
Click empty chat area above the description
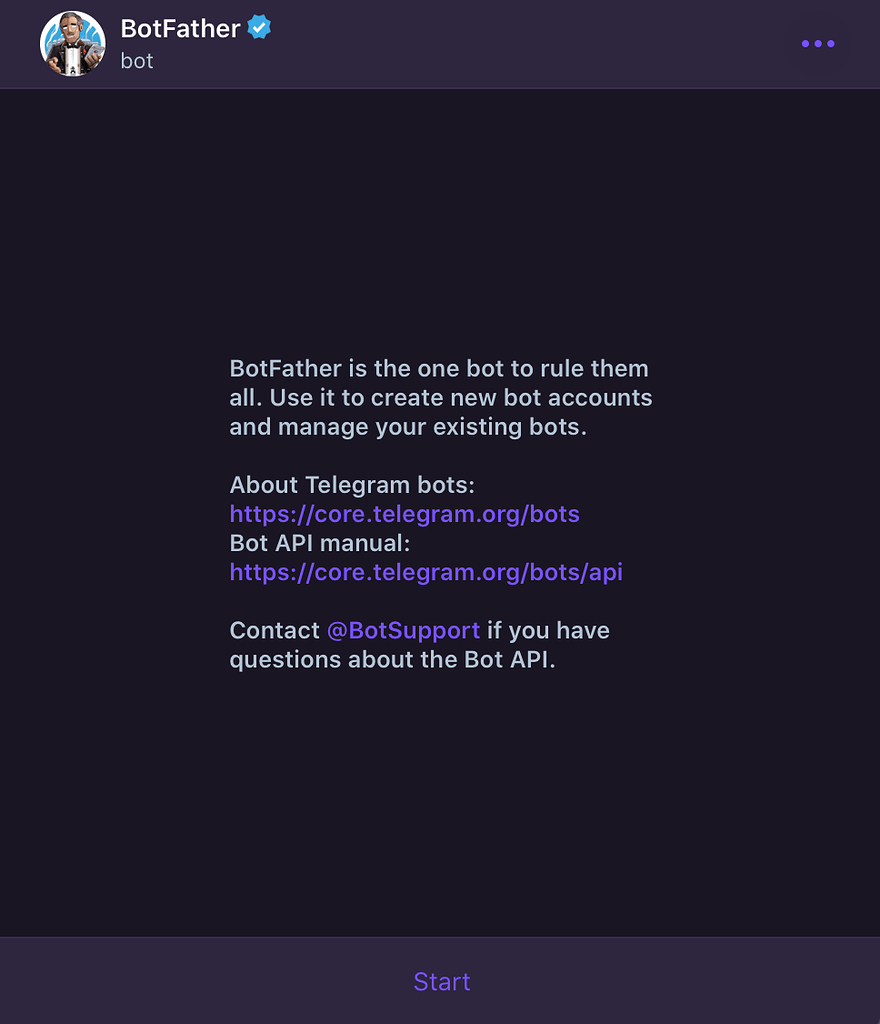point(440,220)
